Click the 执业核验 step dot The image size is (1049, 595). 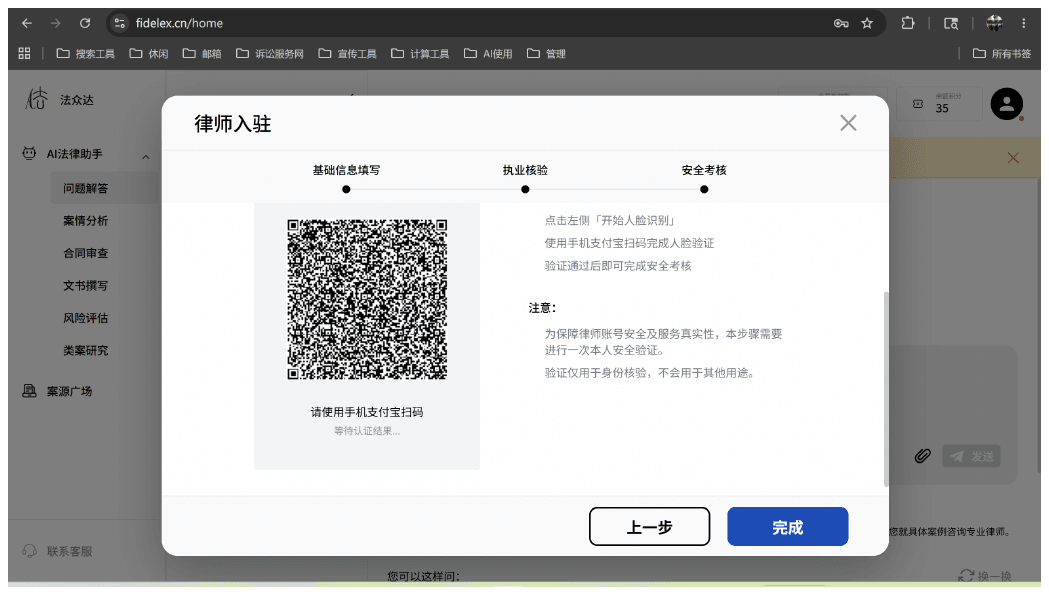[x=525, y=189]
